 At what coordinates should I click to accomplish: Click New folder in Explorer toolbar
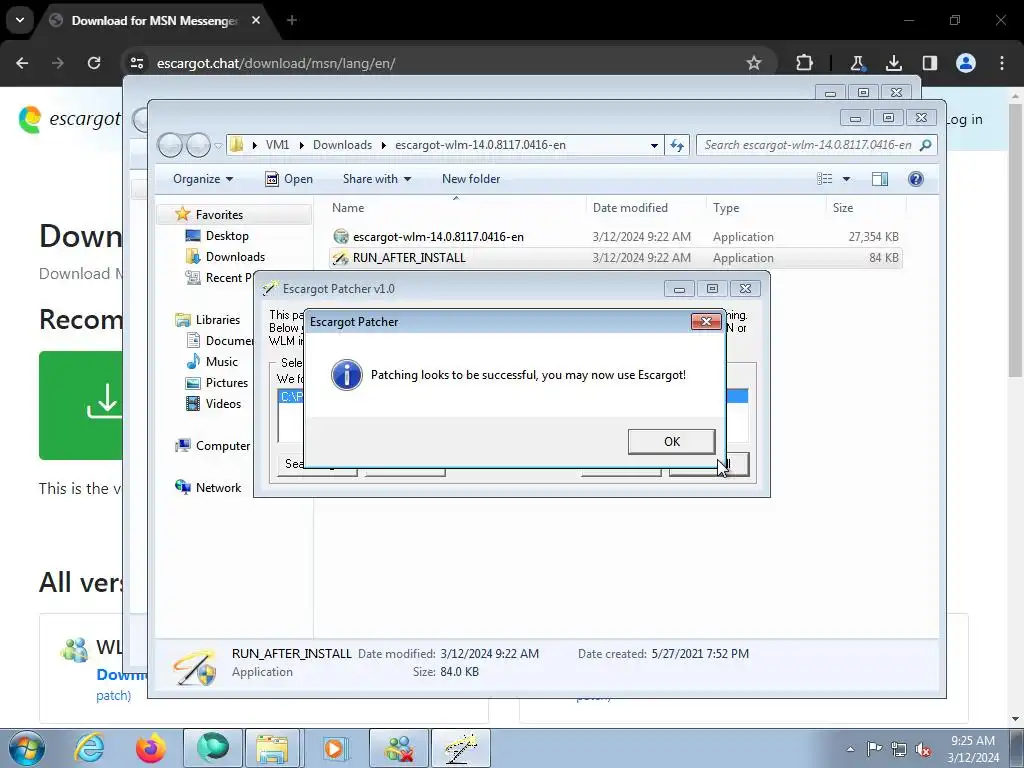(471, 179)
